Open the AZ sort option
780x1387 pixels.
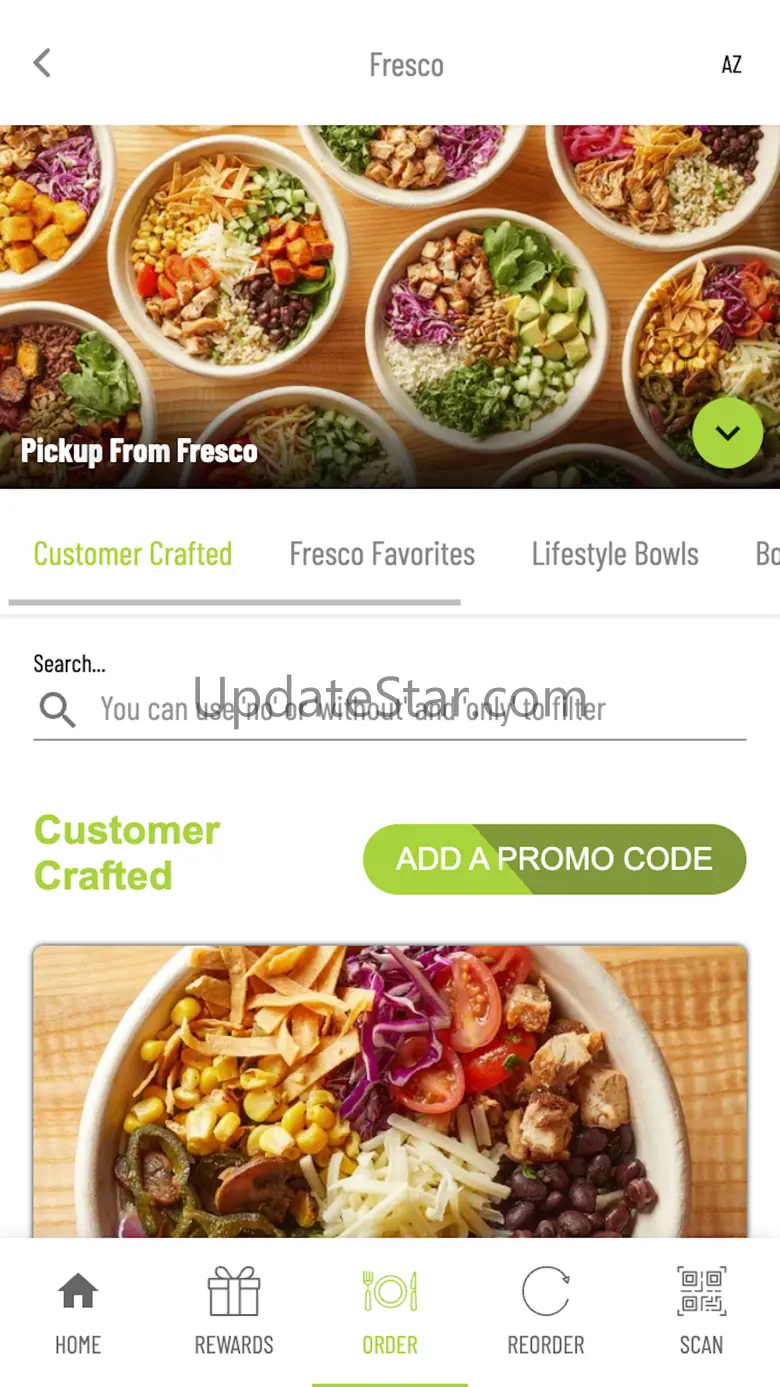click(732, 65)
